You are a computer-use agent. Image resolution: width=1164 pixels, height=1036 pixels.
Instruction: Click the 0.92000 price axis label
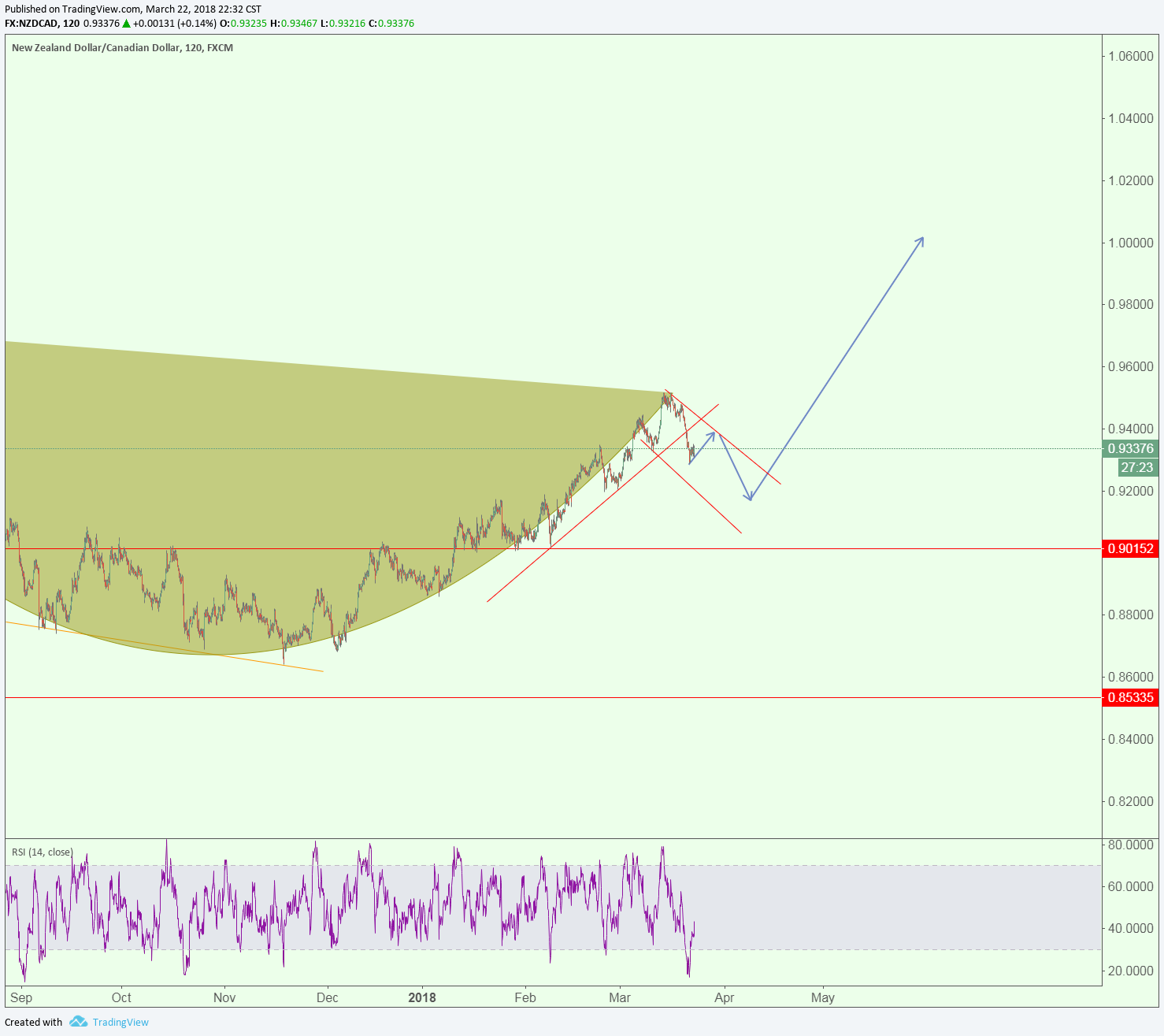(x=1131, y=491)
